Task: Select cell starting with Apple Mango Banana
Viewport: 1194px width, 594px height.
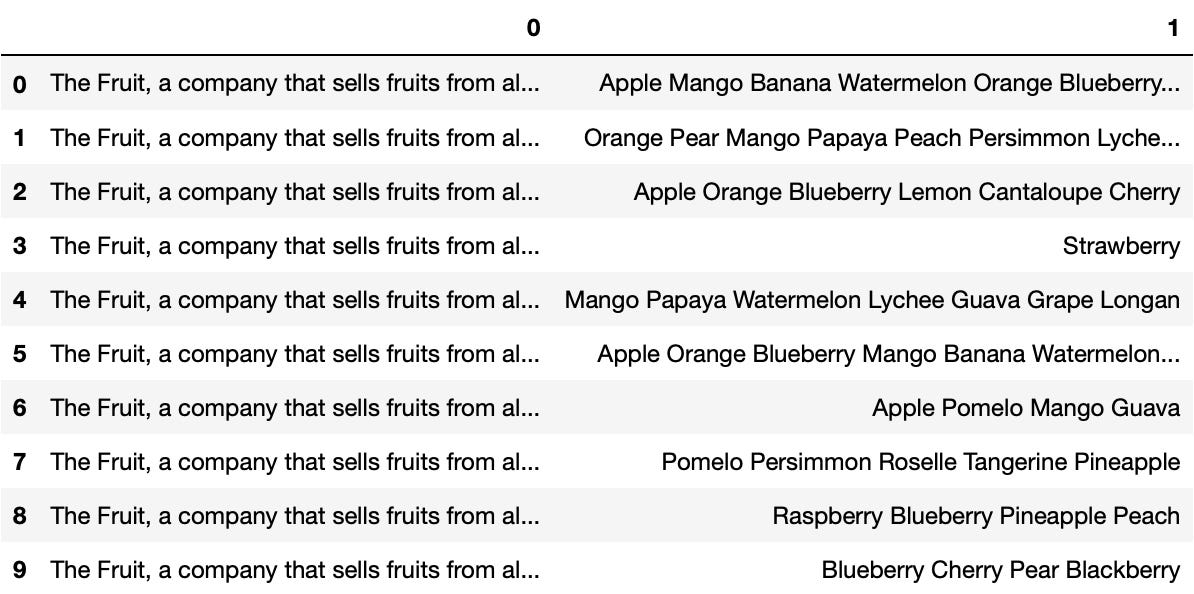Action: 889,83
